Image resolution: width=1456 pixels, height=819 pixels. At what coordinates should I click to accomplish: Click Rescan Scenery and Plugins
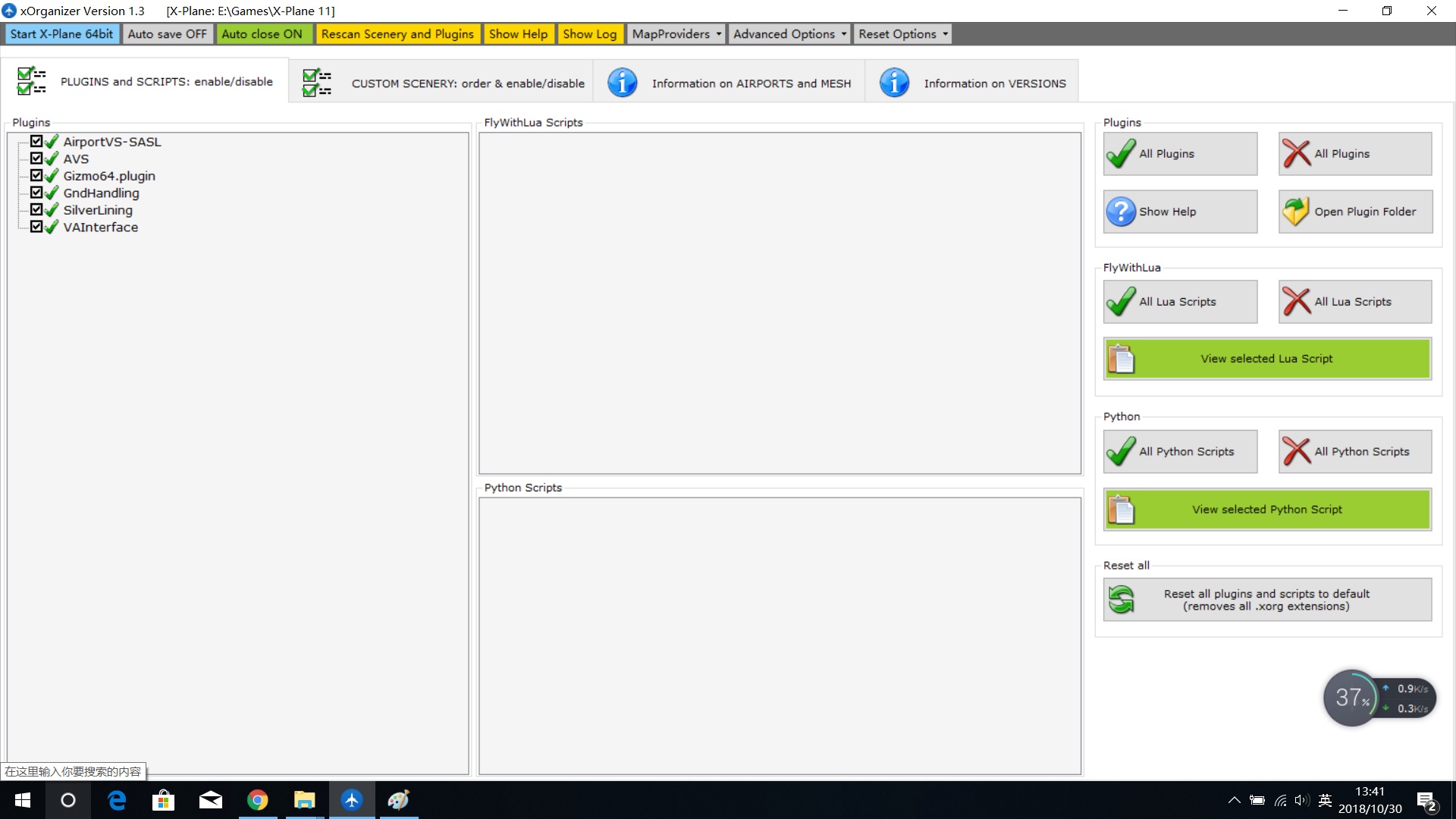(x=397, y=34)
